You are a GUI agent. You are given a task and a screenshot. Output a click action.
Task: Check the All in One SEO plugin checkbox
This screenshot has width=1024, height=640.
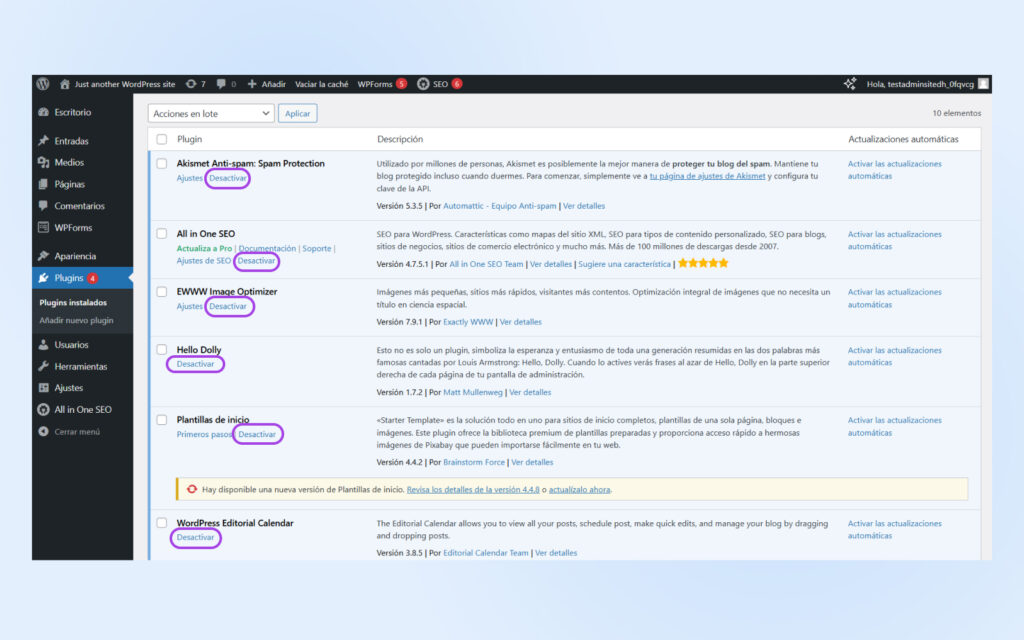click(x=161, y=234)
